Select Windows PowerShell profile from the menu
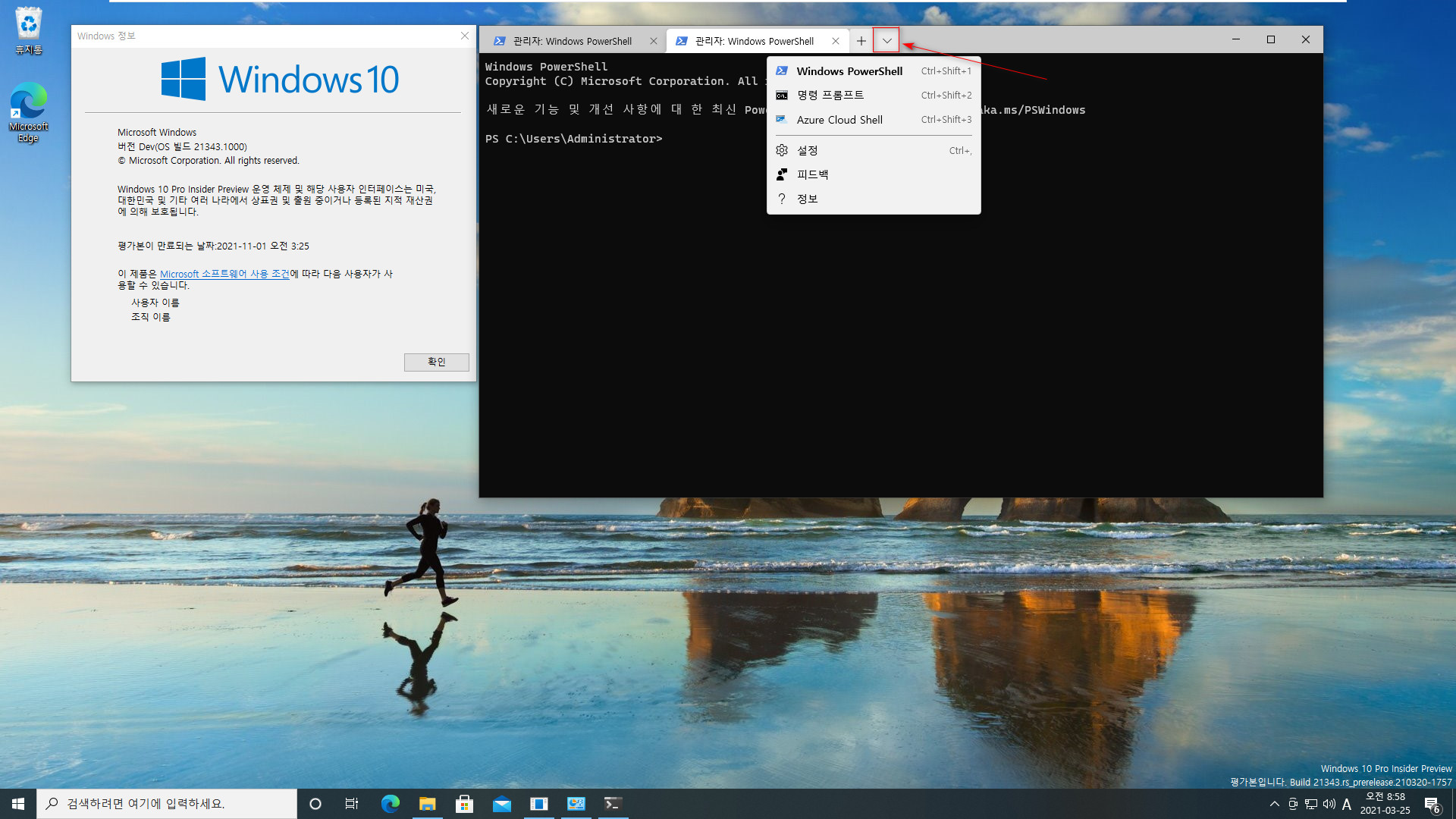This screenshot has height=819, width=1456. point(874,71)
